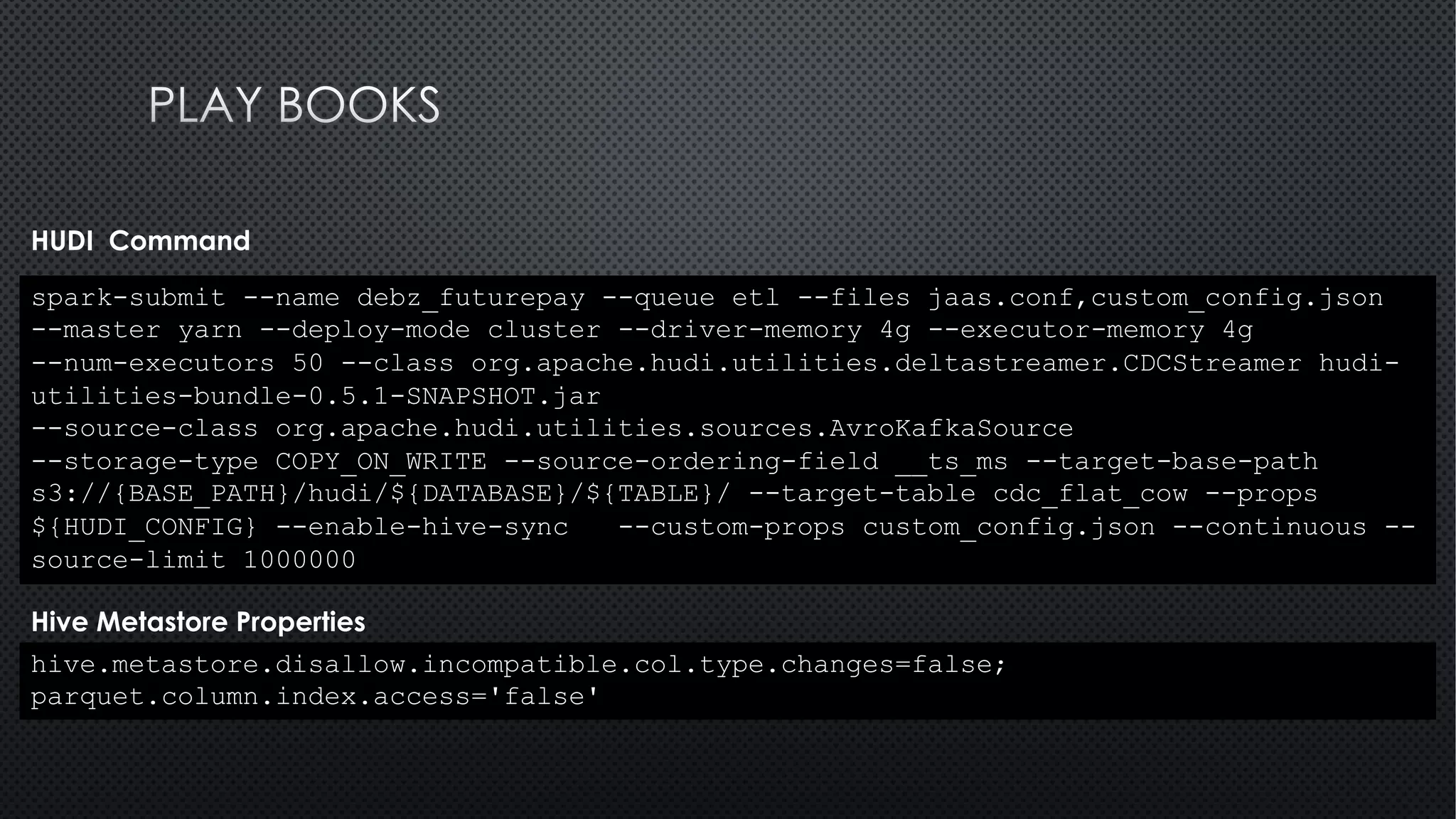This screenshot has height=819, width=1456.
Task: Click the spark-submit text in command
Action: [x=128, y=298]
